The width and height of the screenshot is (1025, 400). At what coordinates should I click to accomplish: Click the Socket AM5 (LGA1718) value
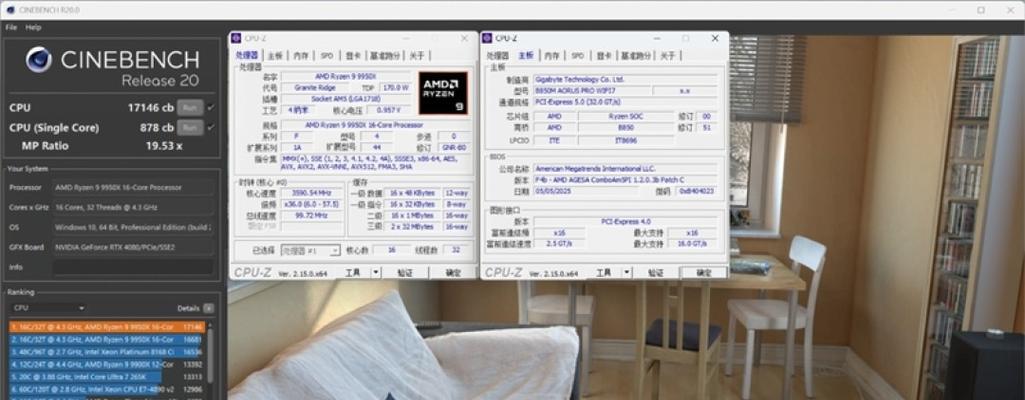point(346,99)
